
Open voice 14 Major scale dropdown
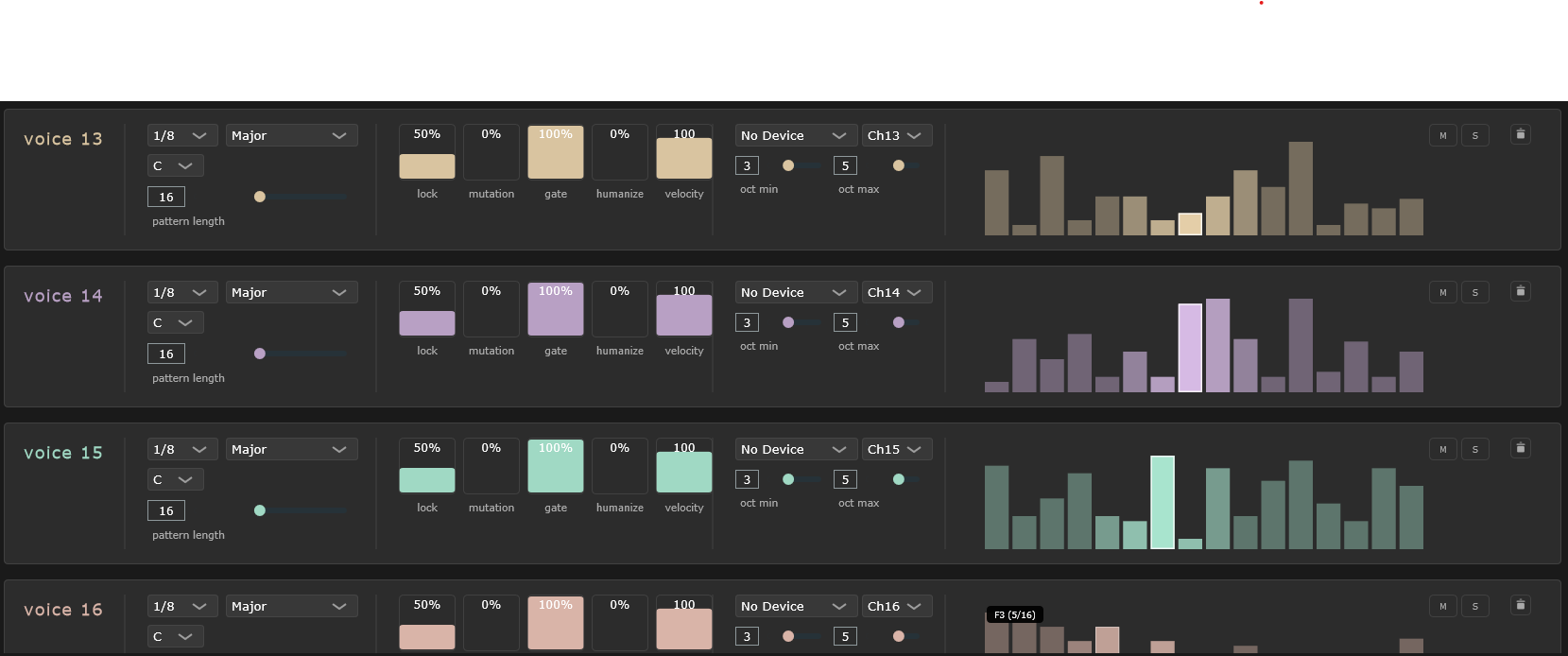tap(291, 292)
